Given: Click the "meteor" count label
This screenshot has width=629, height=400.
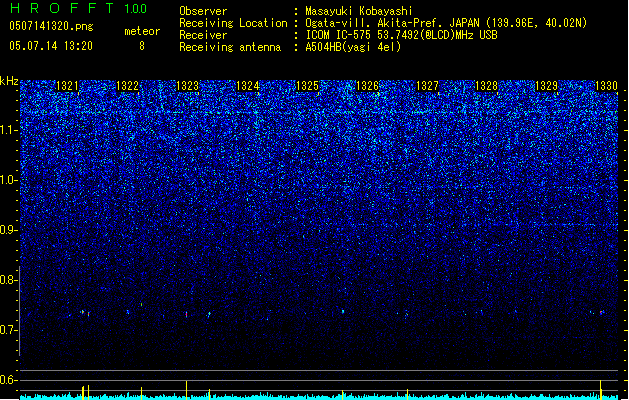Looking at the screenshot, I should 142,31.
